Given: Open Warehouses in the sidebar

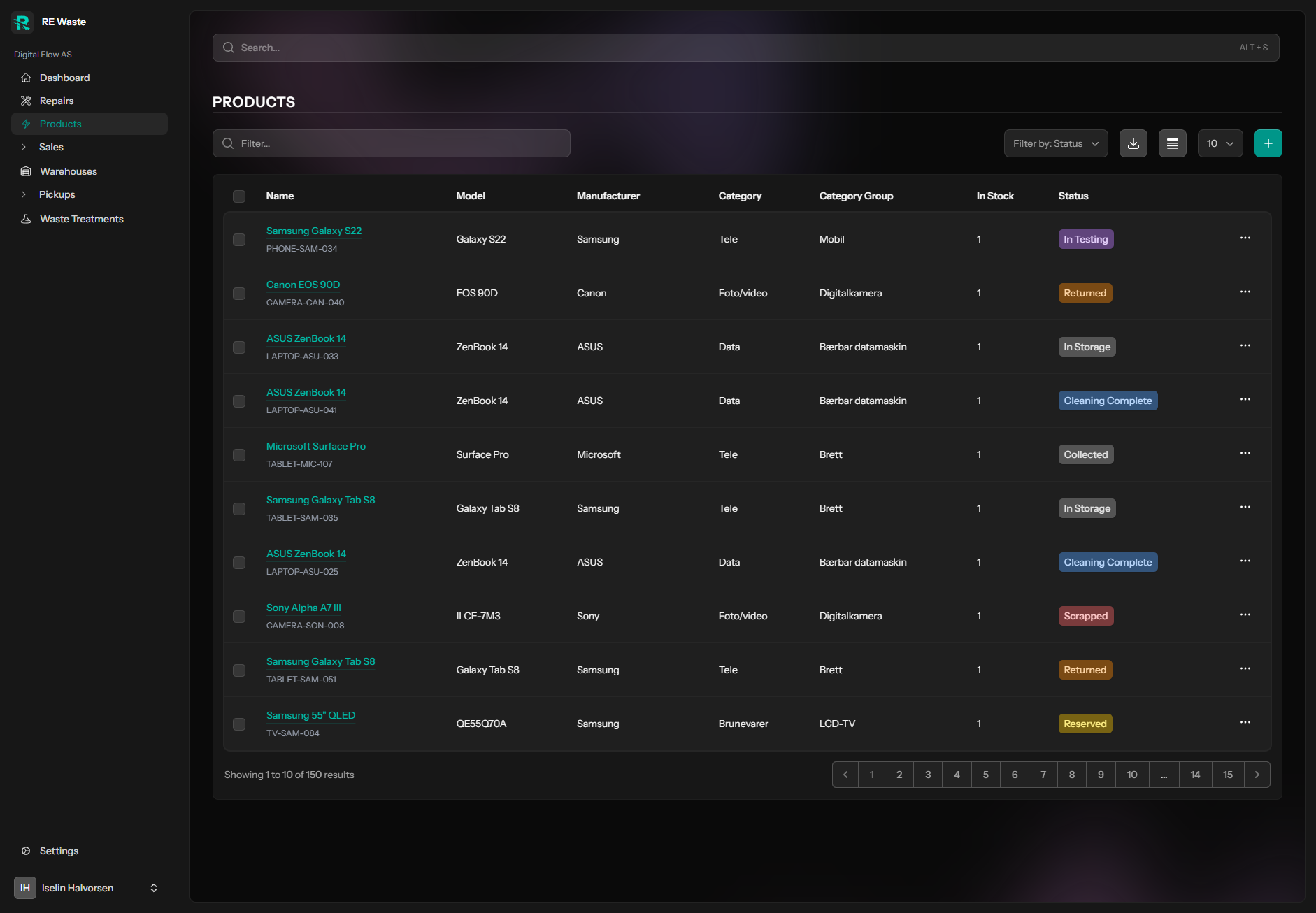Looking at the screenshot, I should coord(90,171).
